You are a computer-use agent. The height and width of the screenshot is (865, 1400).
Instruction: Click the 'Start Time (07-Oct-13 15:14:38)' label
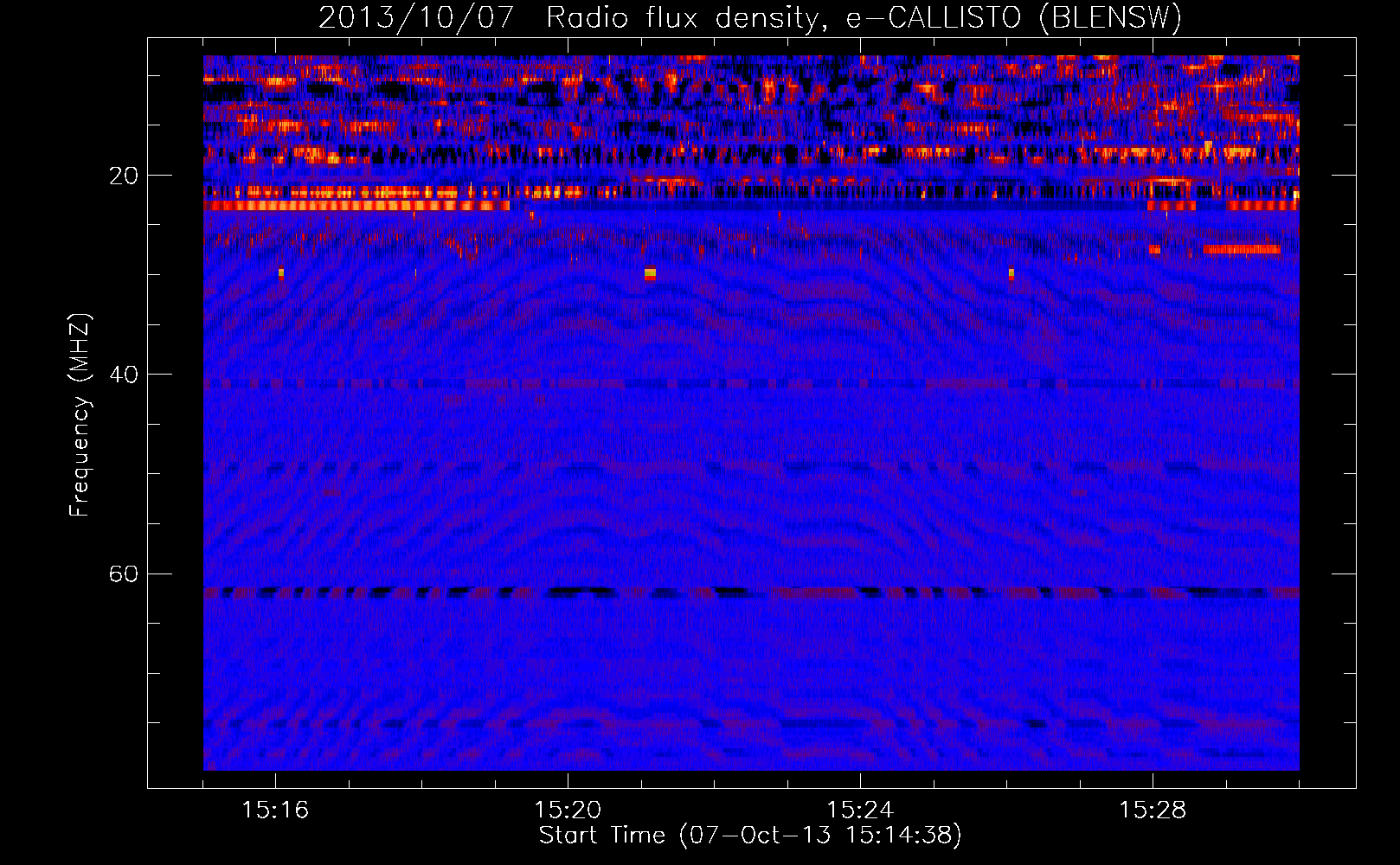(750, 836)
